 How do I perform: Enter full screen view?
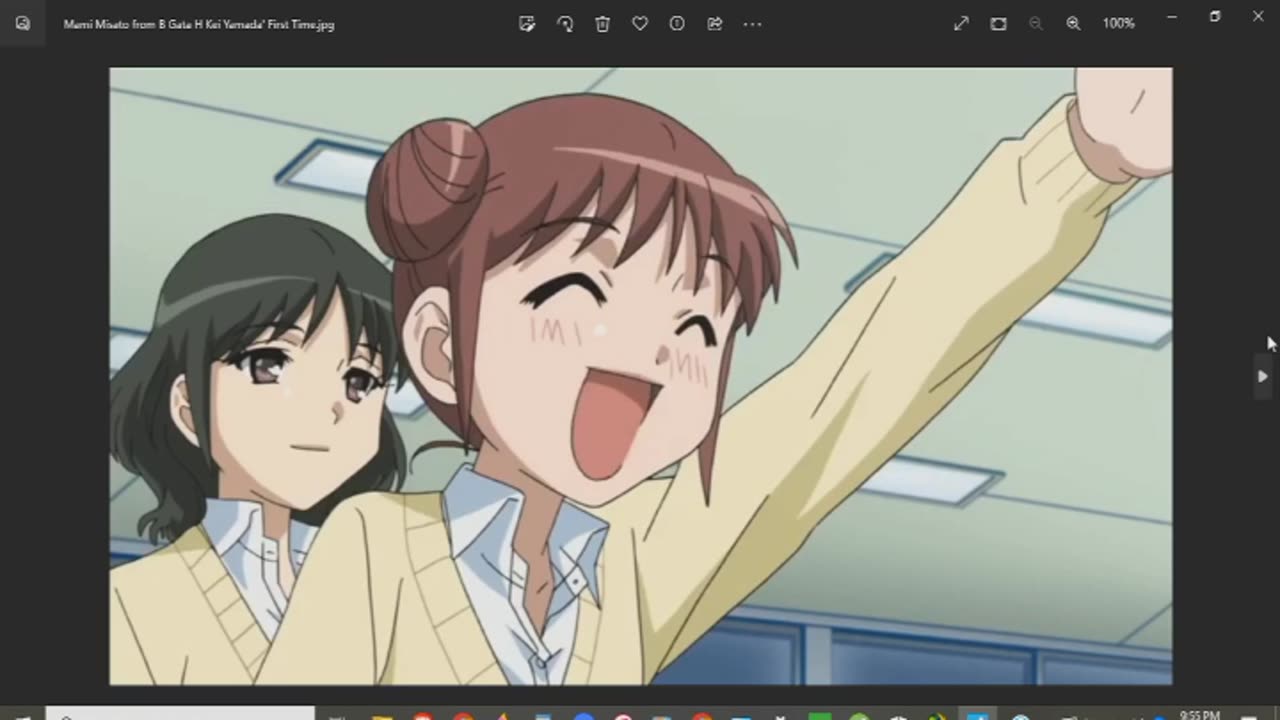[x=961, y=23]
